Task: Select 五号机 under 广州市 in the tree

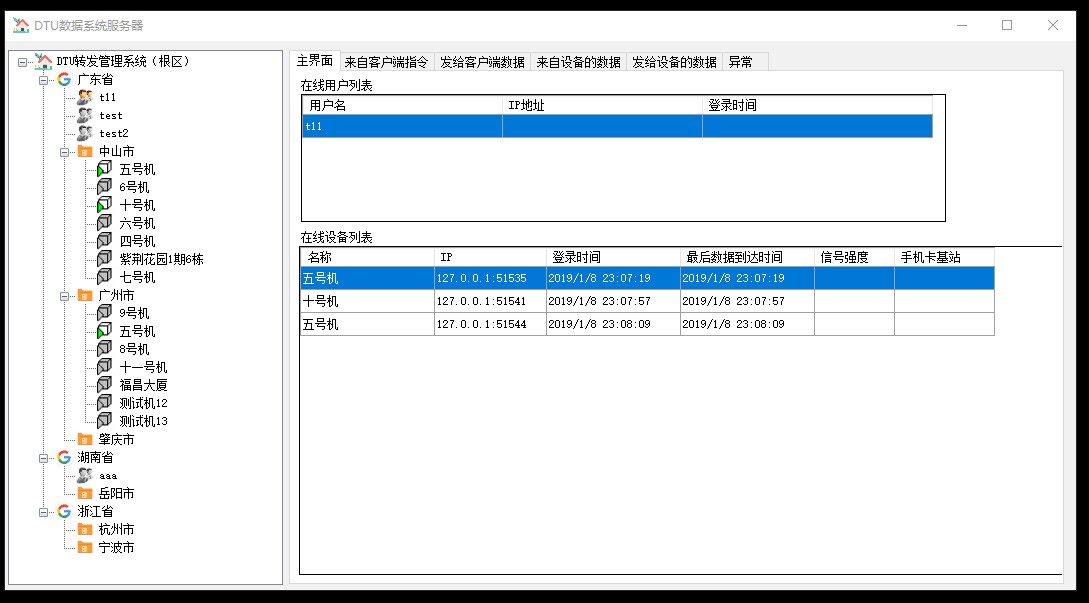Action: tap(138, 331)
